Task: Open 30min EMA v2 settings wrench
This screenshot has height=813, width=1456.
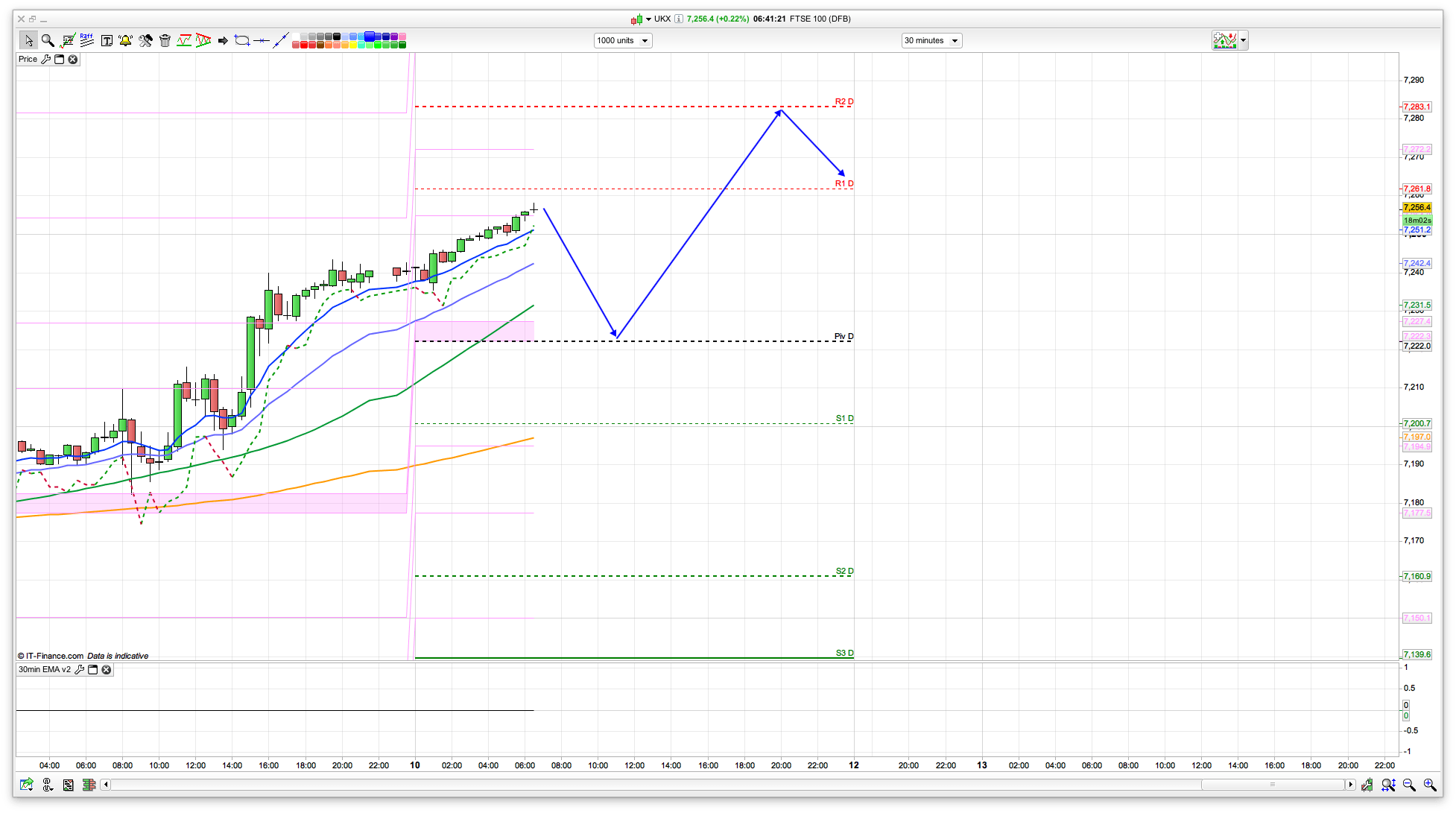Action: tap(80, 670)
